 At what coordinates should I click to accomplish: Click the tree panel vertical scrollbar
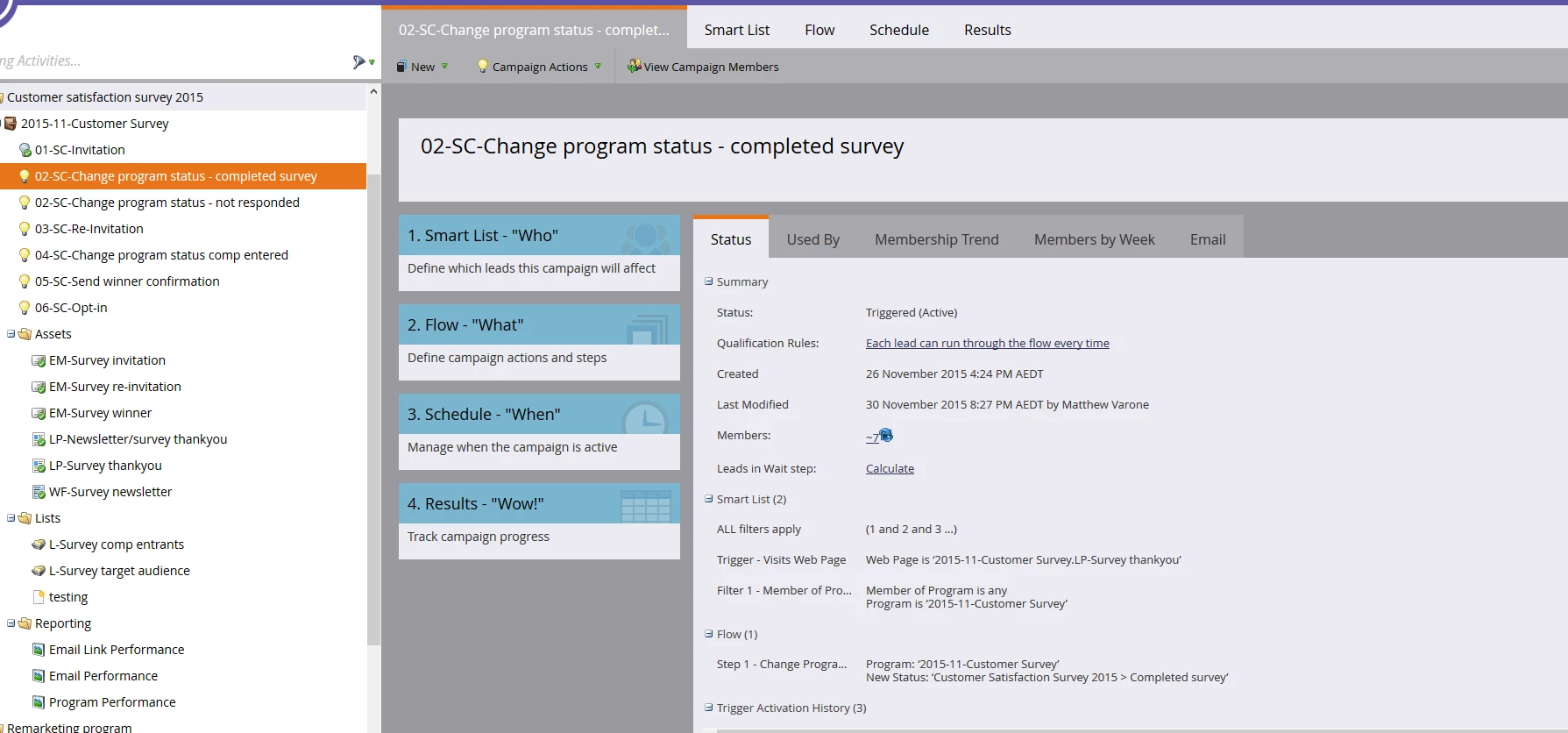coord(373,409)
